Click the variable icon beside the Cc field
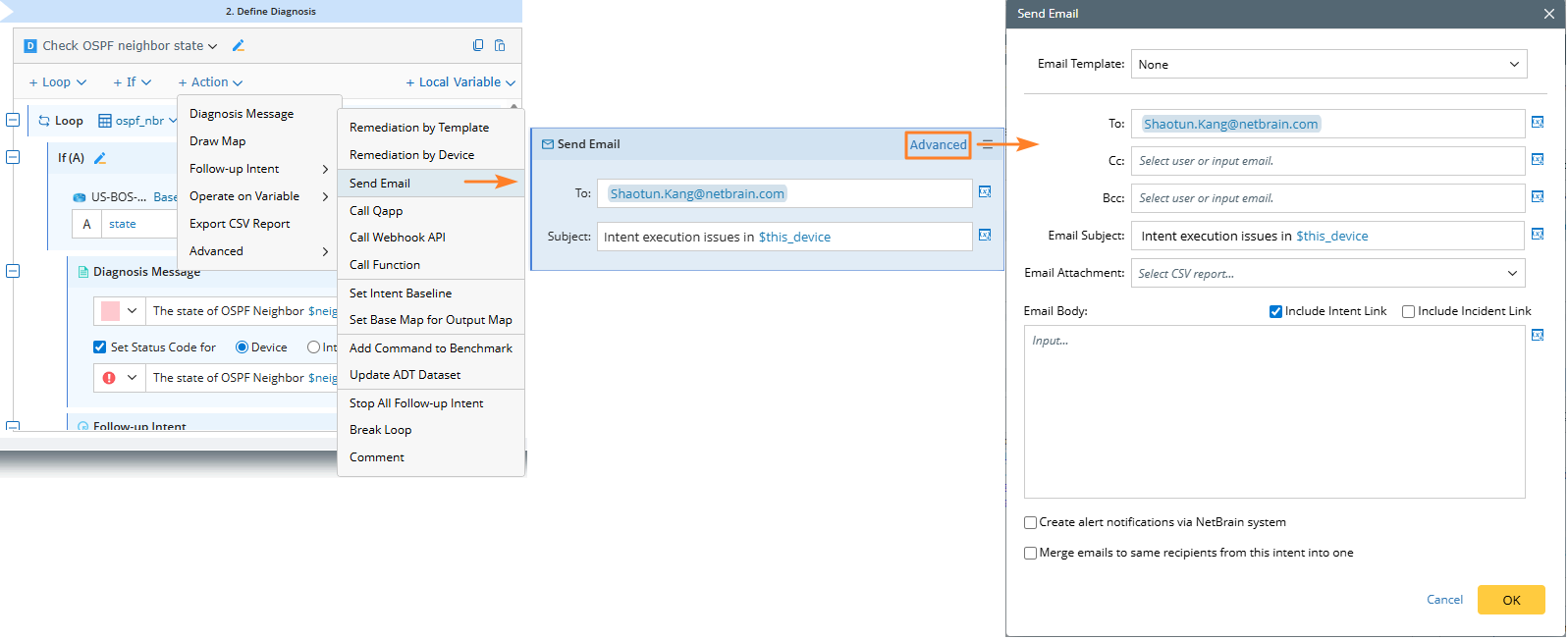This screenshot has width=1568, height=640. pos(1538,160)
